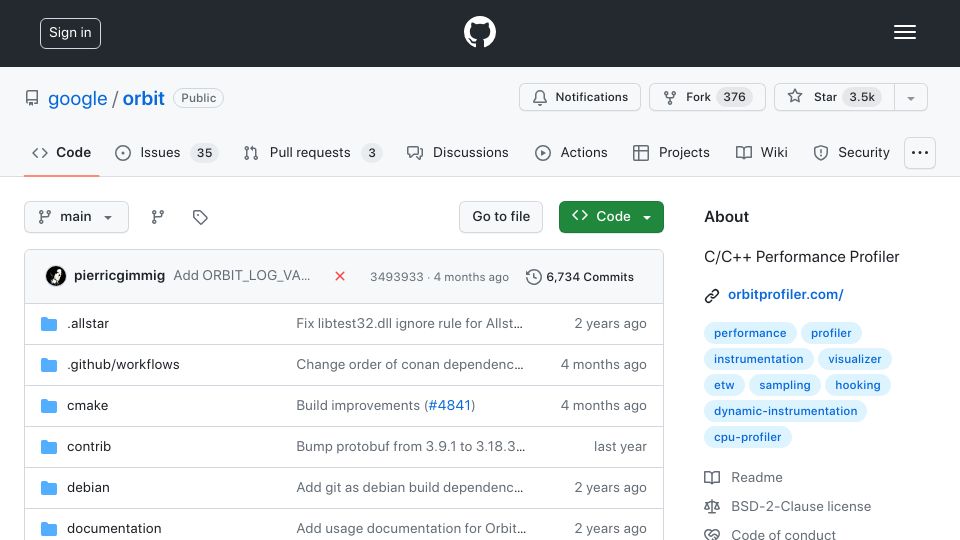Open the BSD-2-Clause license link
The height and width of the screenshot is (540, 960).
[801, 506]
